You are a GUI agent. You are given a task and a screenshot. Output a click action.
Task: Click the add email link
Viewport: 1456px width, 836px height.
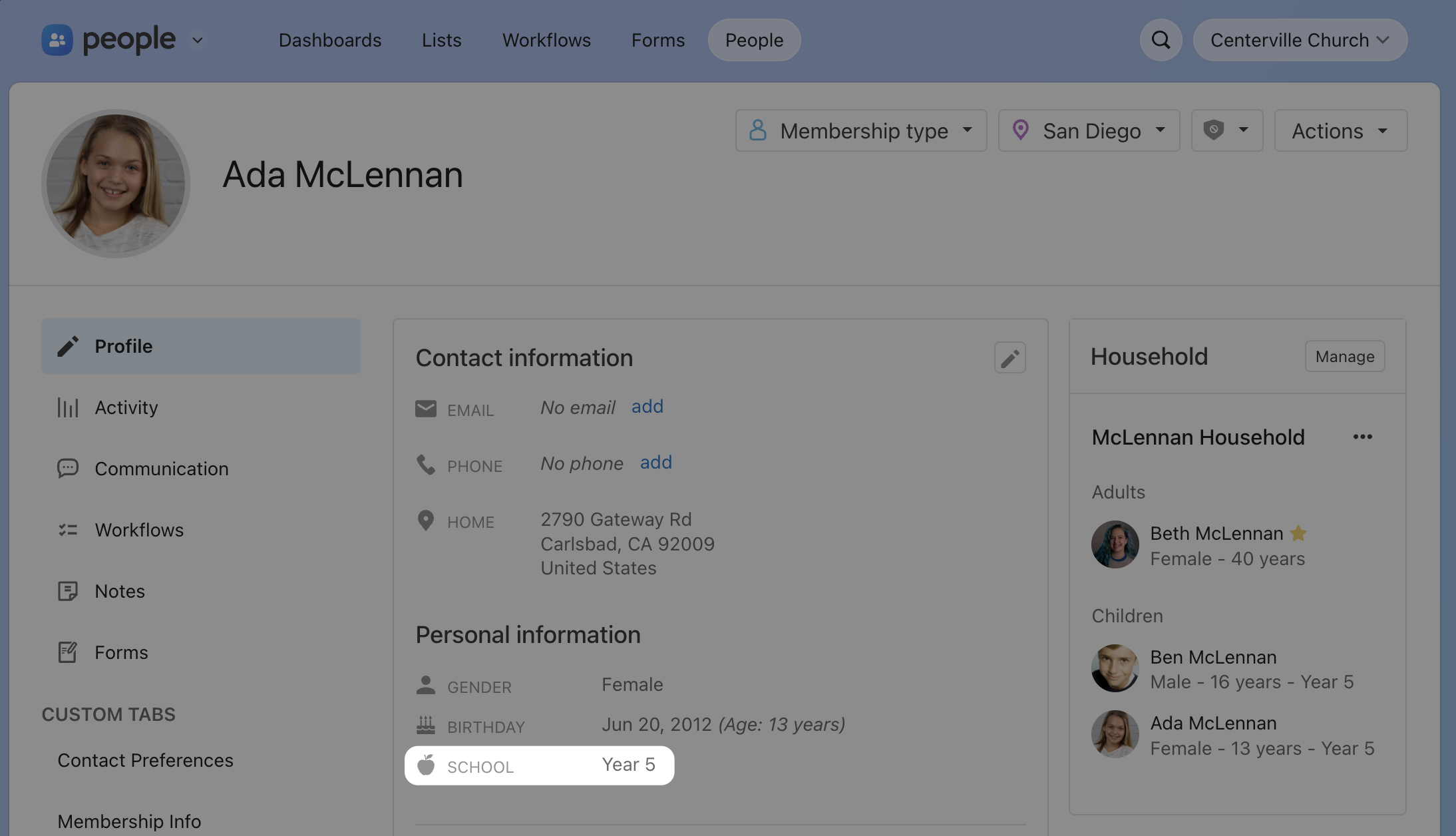coord(647,407)
